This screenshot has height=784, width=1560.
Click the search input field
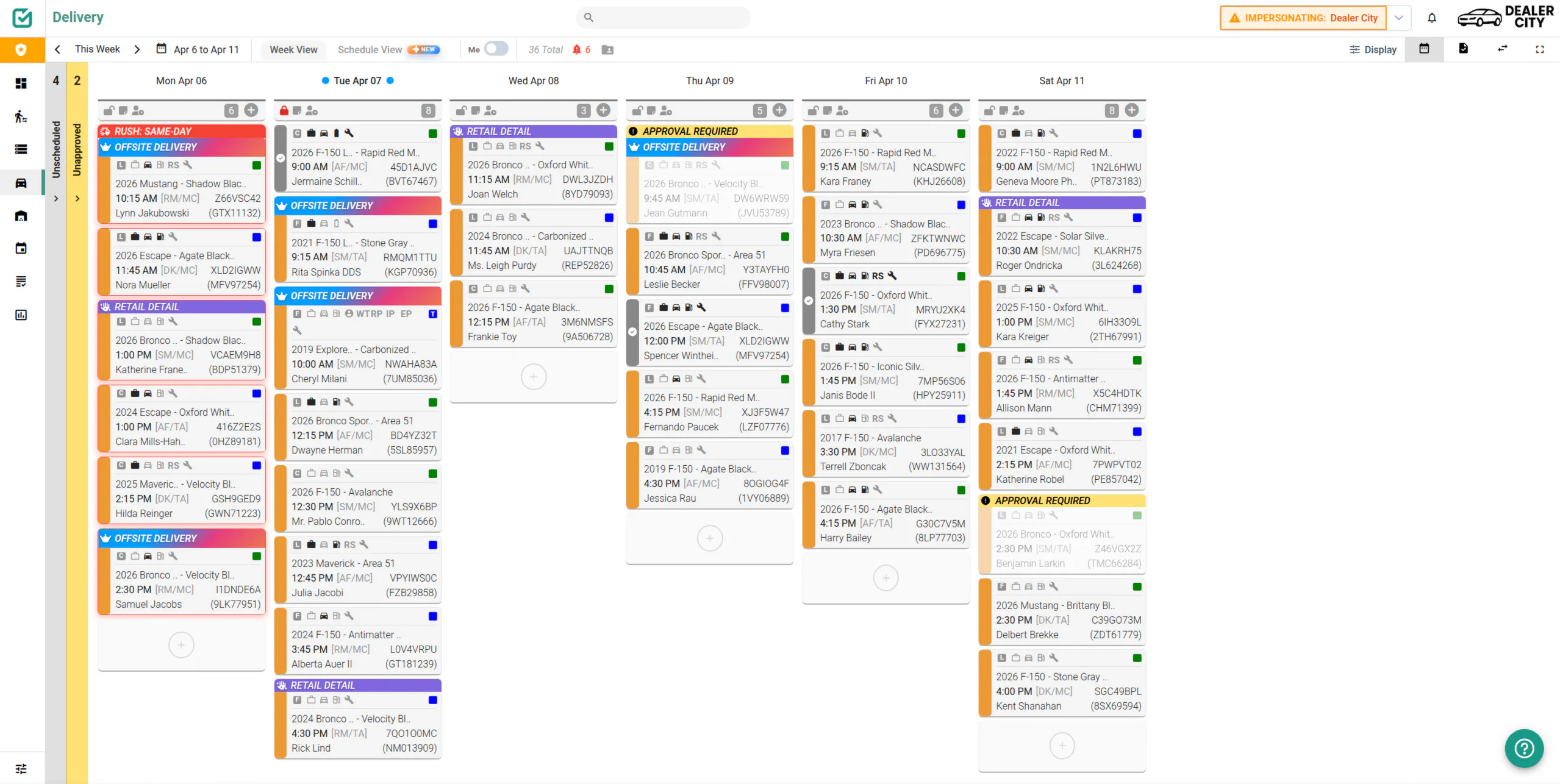663,17
